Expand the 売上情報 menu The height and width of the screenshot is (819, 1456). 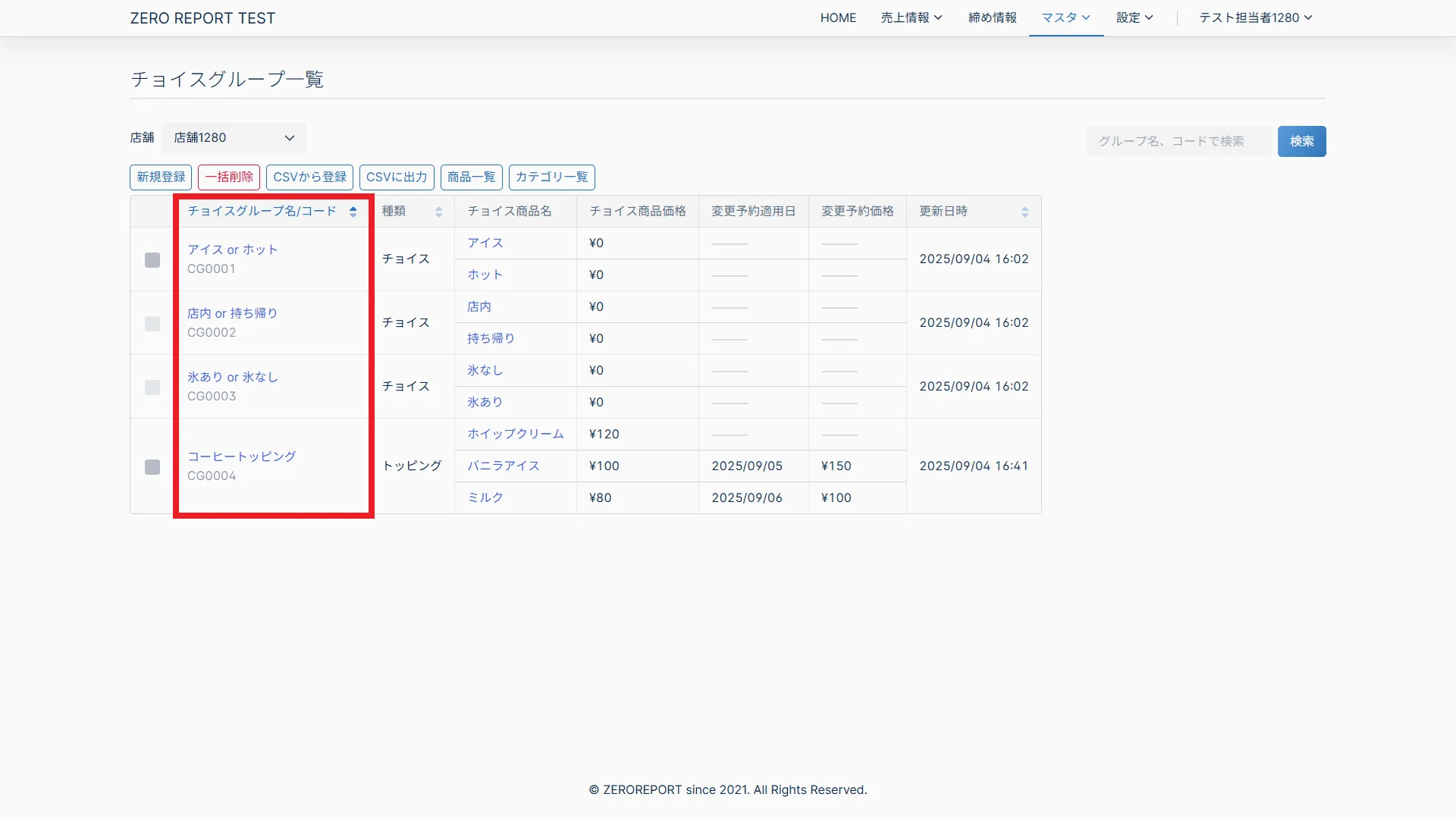click(x=911, y=17)
